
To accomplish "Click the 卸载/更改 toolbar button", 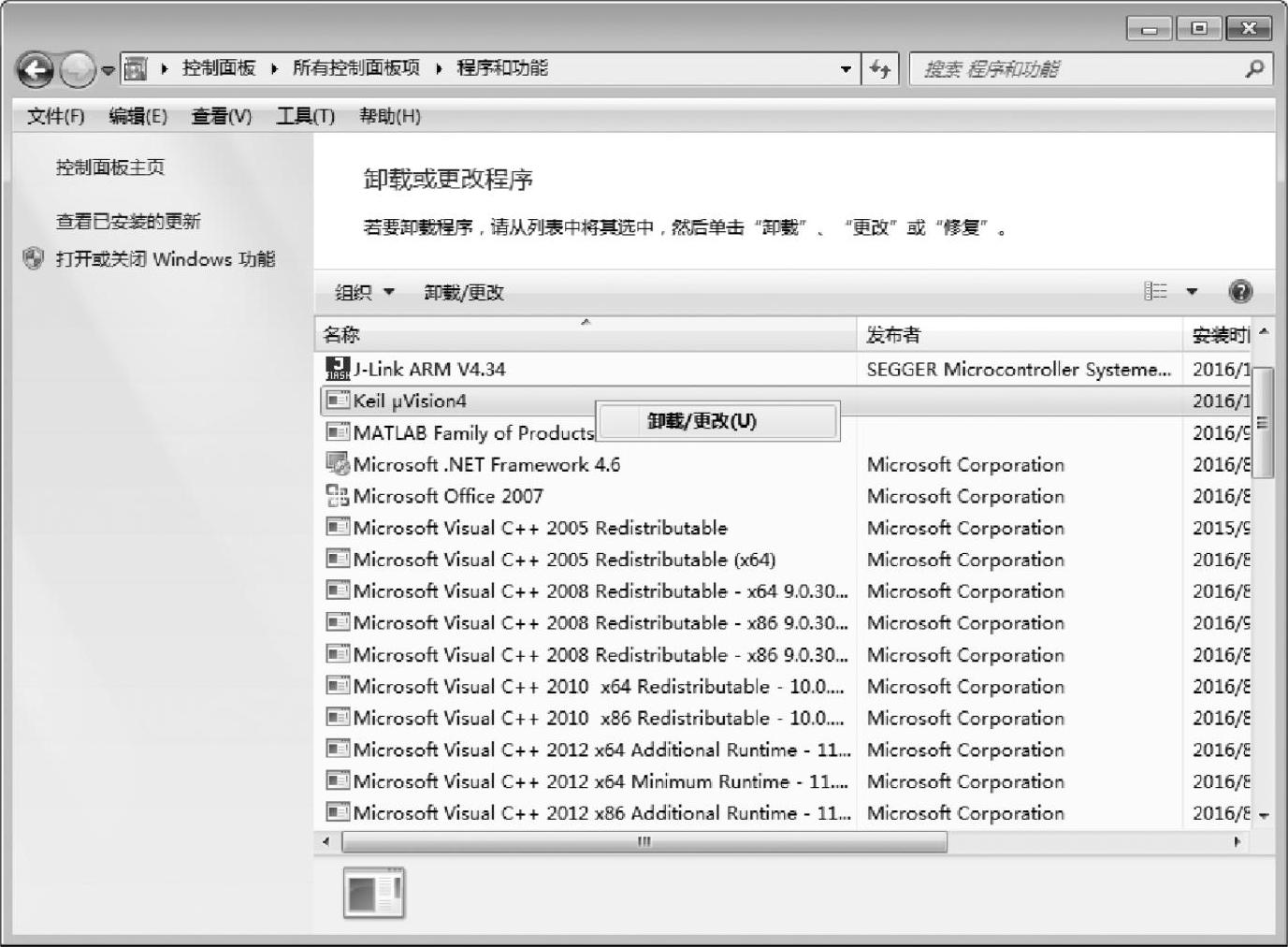I will coord(464,293).
